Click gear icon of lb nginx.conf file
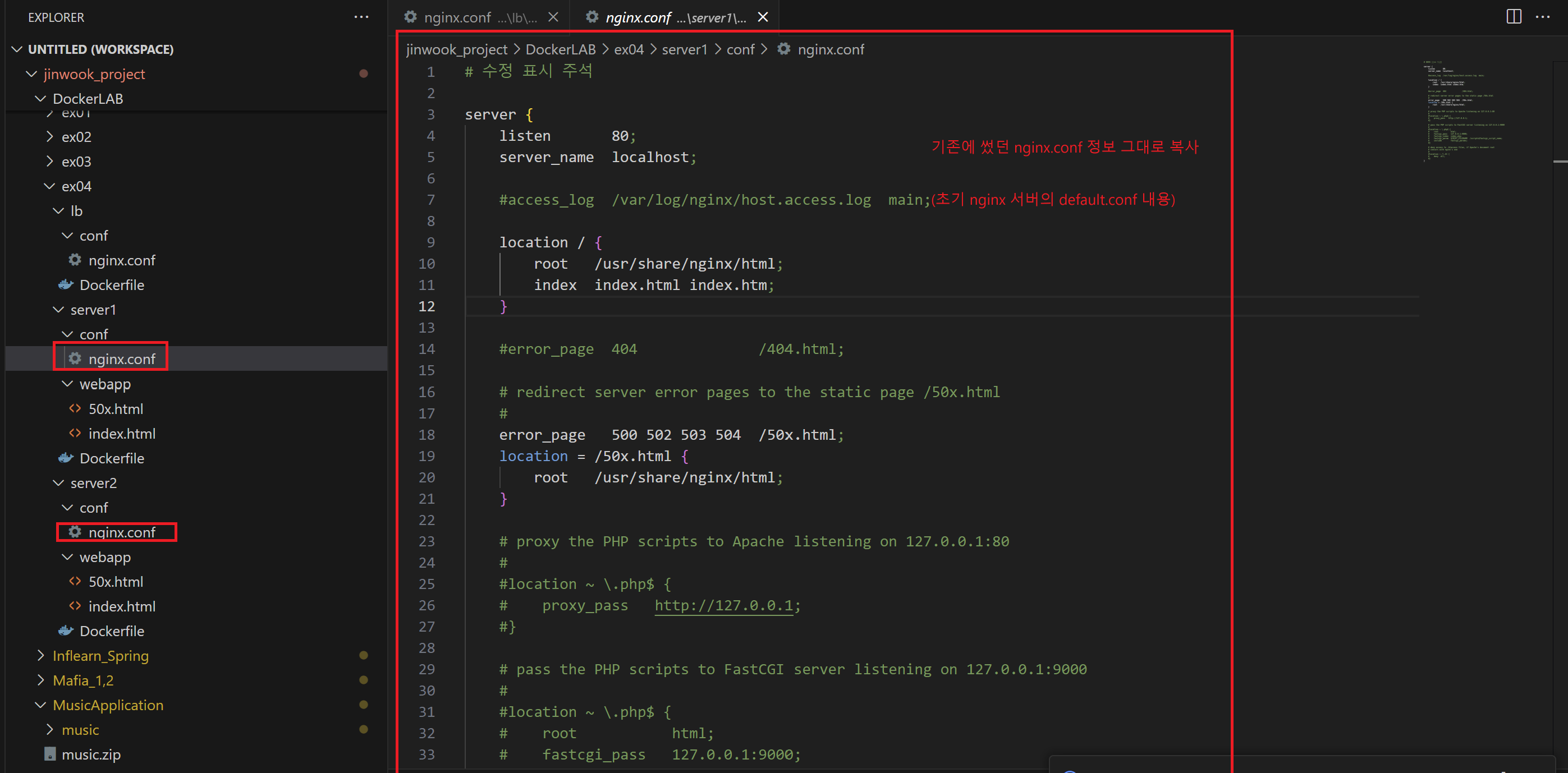This screenshot has width=1568, height=773. tap(75, 260)
